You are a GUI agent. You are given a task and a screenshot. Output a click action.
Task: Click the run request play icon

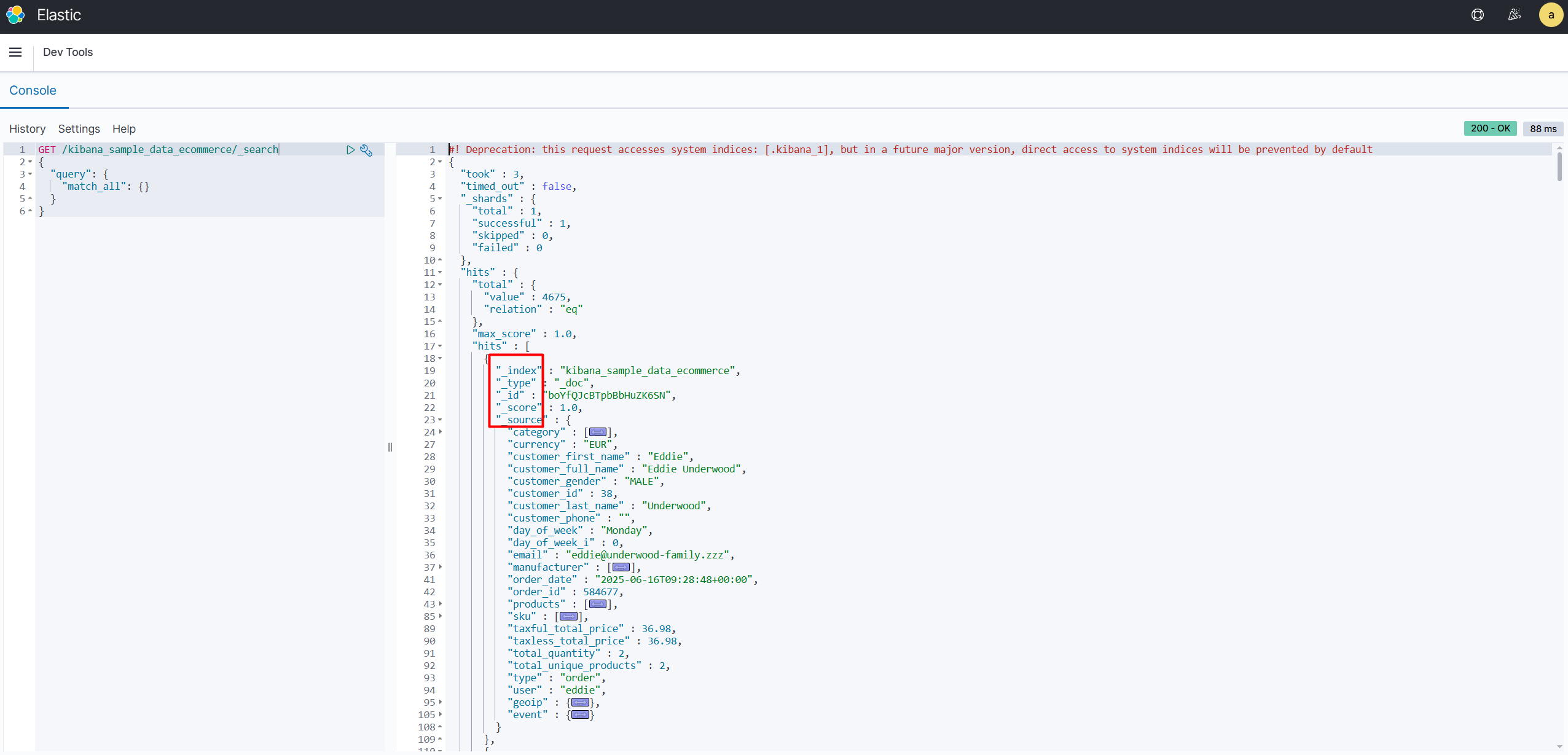pos(350,150)
